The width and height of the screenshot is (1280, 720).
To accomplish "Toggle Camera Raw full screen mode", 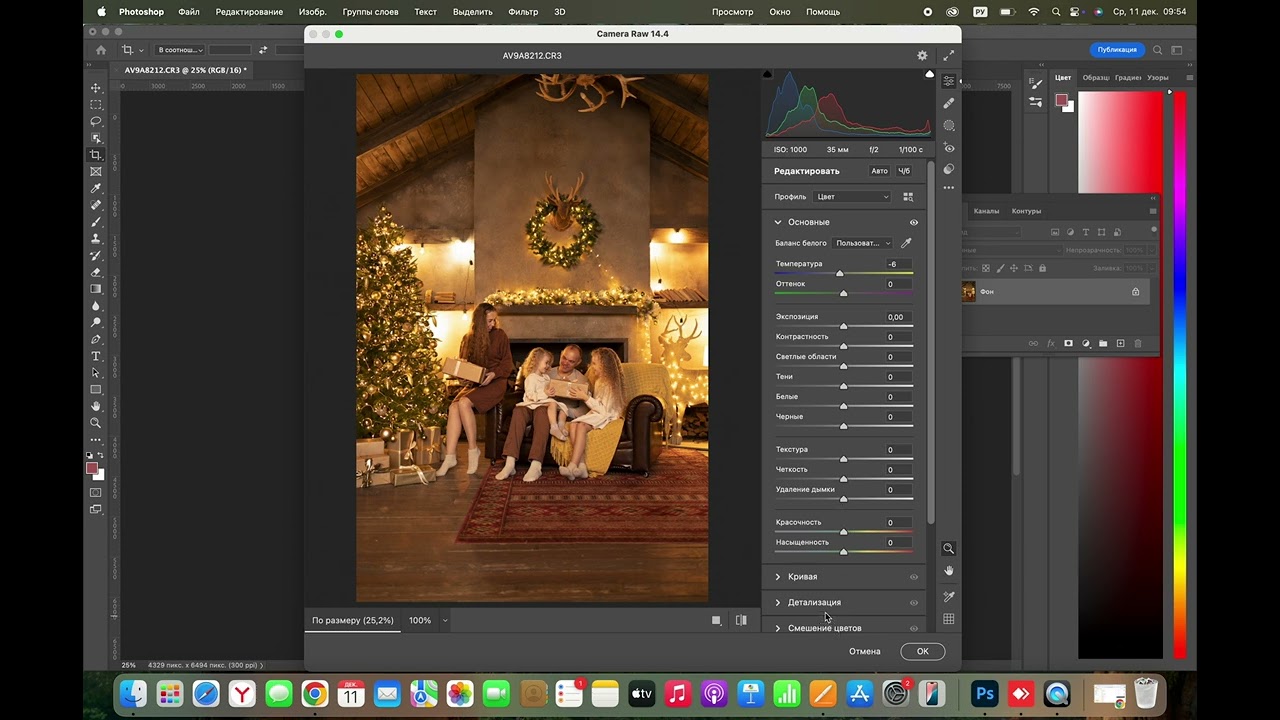I will click(948, 56).
